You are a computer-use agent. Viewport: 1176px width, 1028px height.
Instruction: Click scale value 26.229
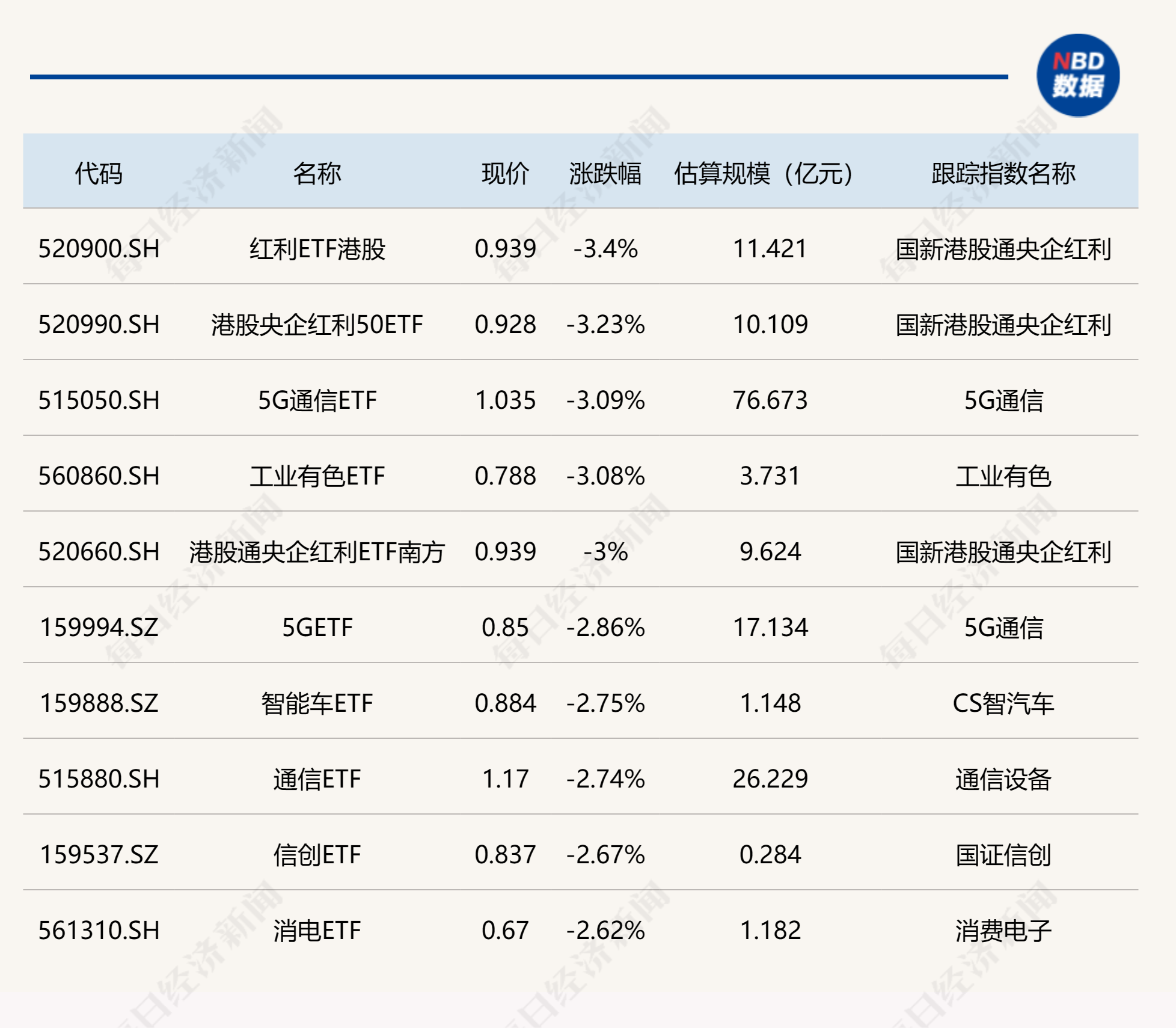point(770,779)
